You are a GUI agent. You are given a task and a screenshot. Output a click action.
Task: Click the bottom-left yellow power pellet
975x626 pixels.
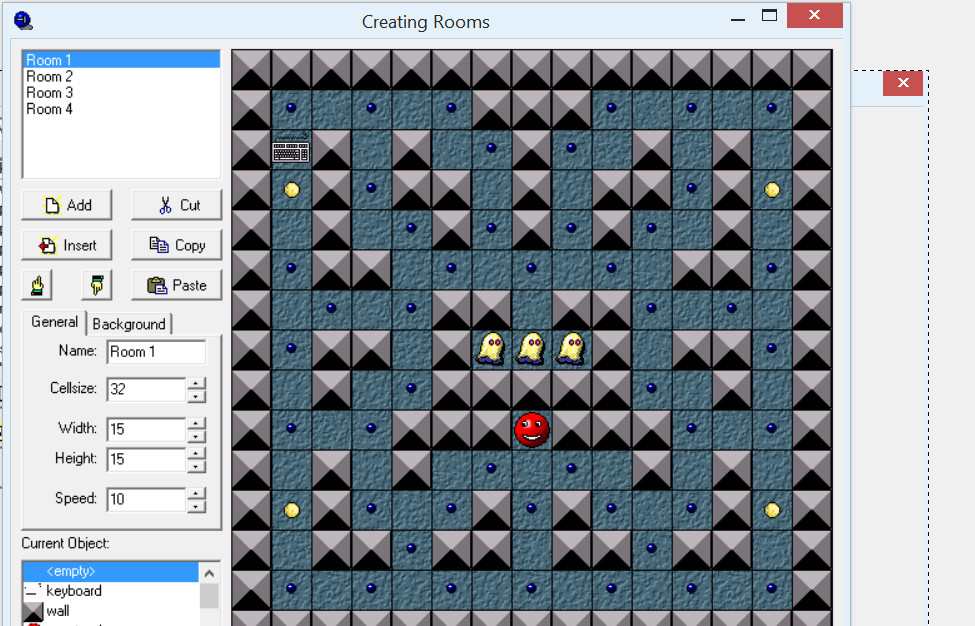(292, 510)
